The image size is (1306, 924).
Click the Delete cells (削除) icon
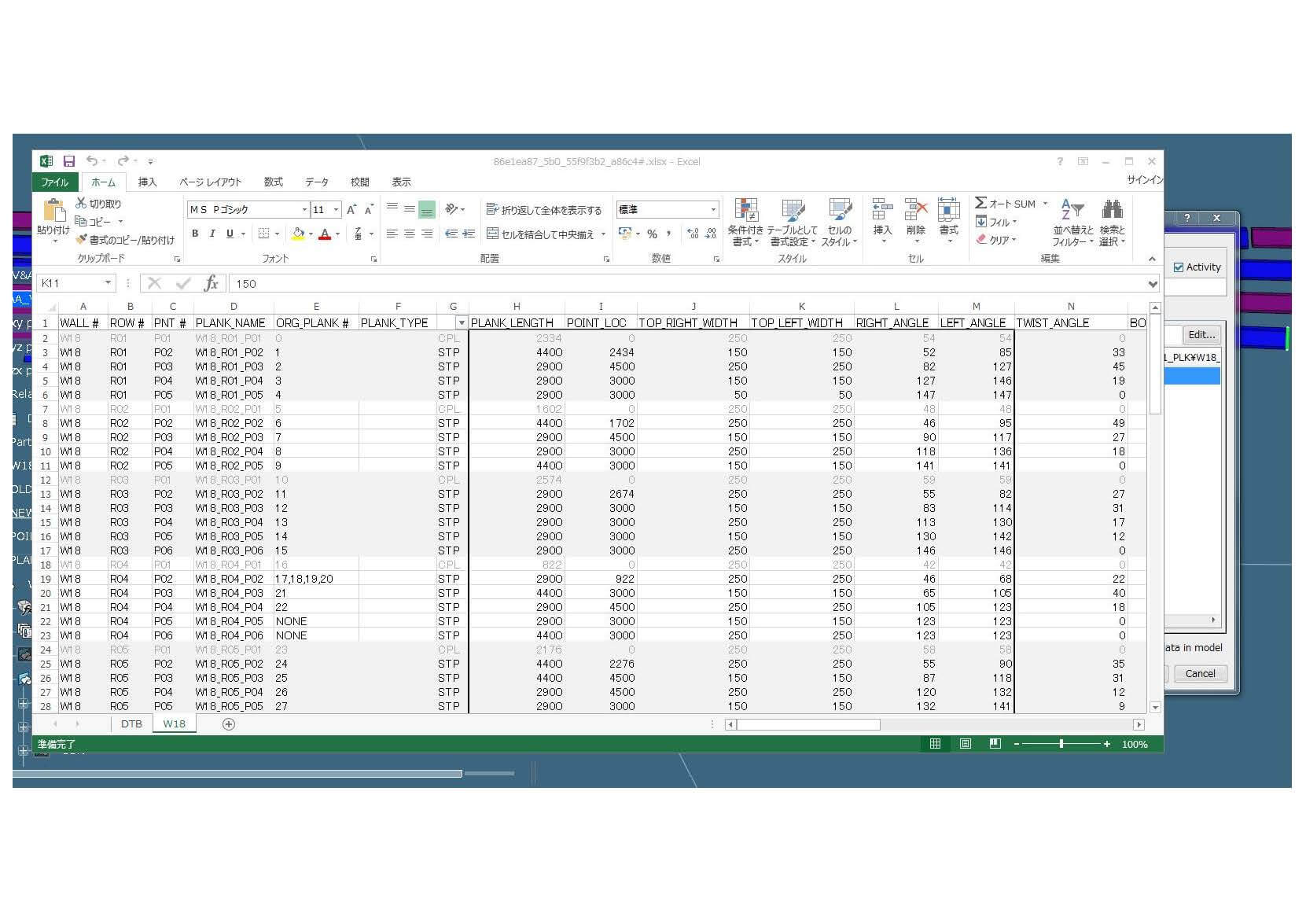point(915,210)
